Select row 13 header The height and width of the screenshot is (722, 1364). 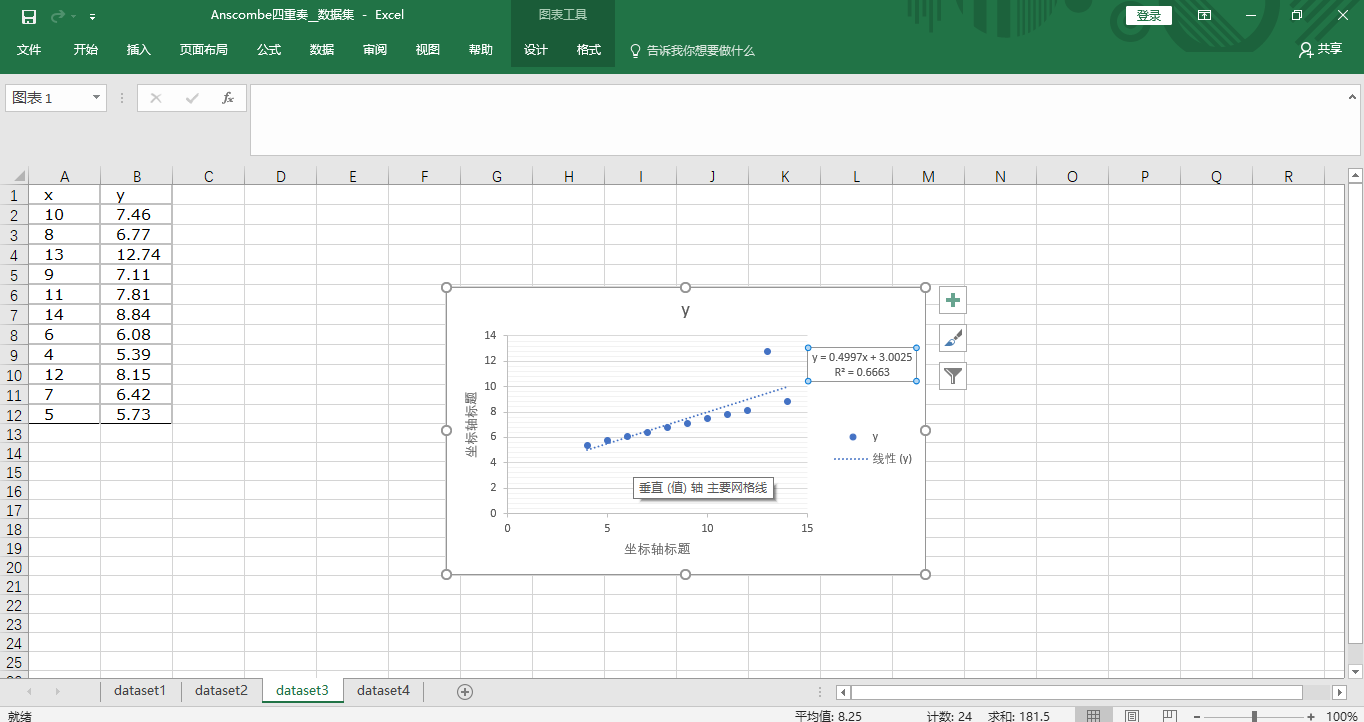[14, 434]
